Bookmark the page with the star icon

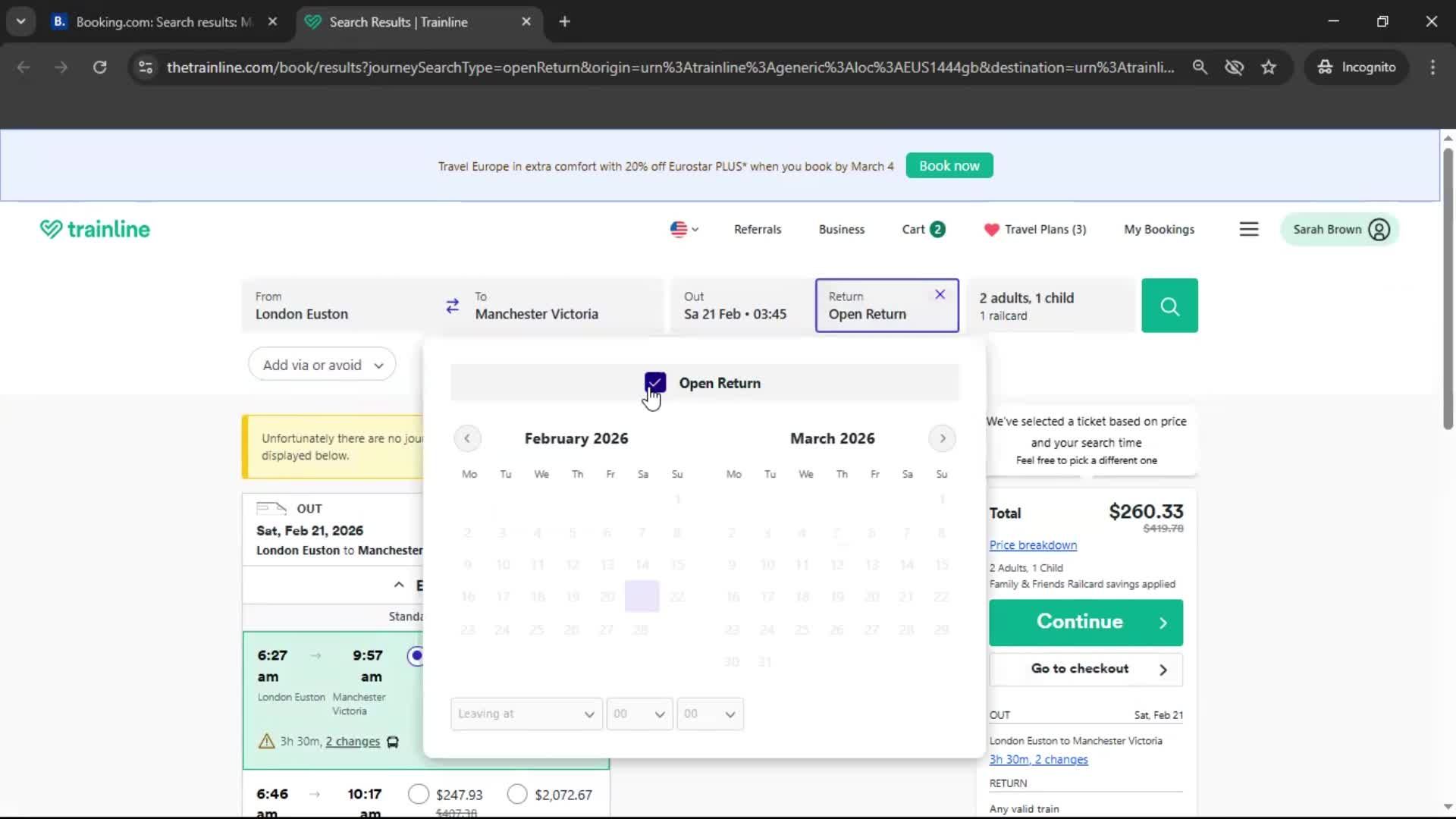1269,67
